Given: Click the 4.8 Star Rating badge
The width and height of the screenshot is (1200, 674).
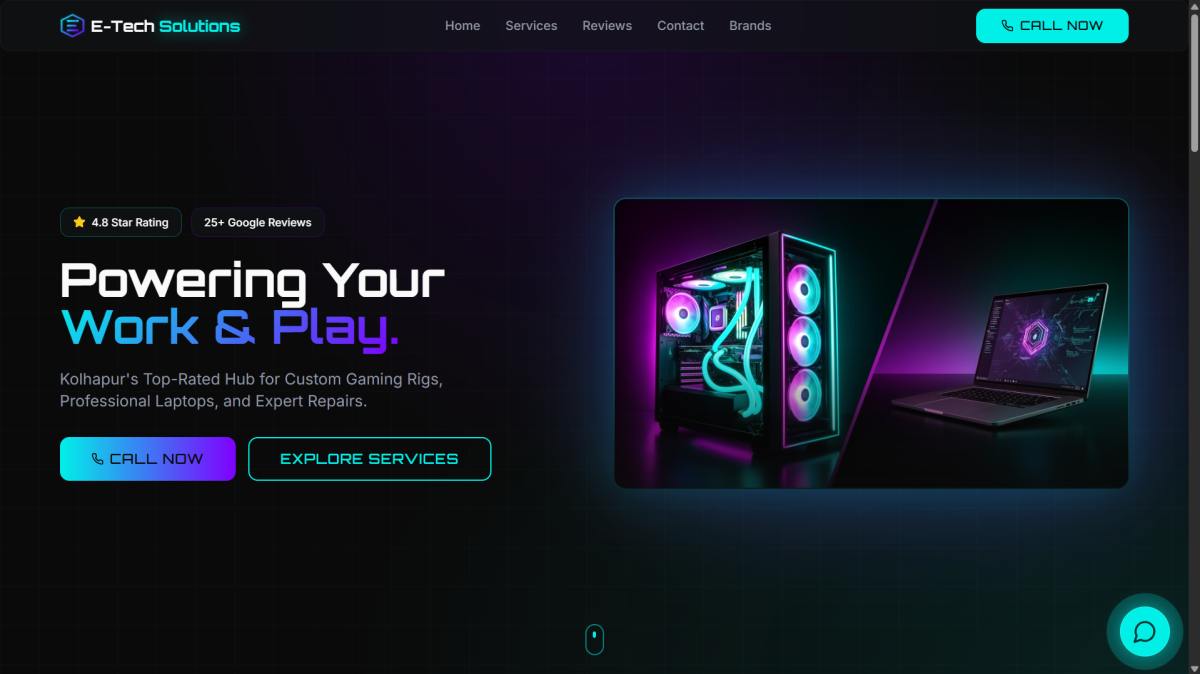Looking at the screenshot, I should pyautogui.click(x=121, y=222).
